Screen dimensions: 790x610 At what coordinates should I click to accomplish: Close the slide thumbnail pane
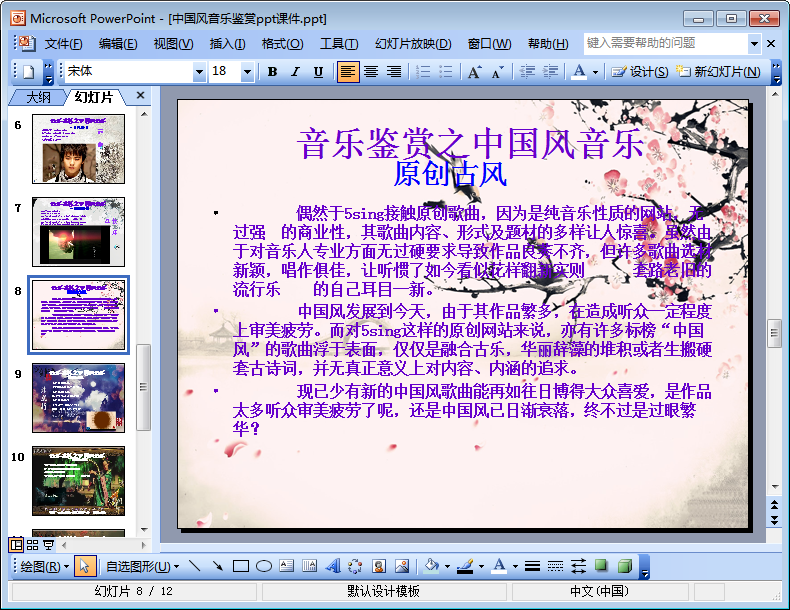[x=141, y=95]
